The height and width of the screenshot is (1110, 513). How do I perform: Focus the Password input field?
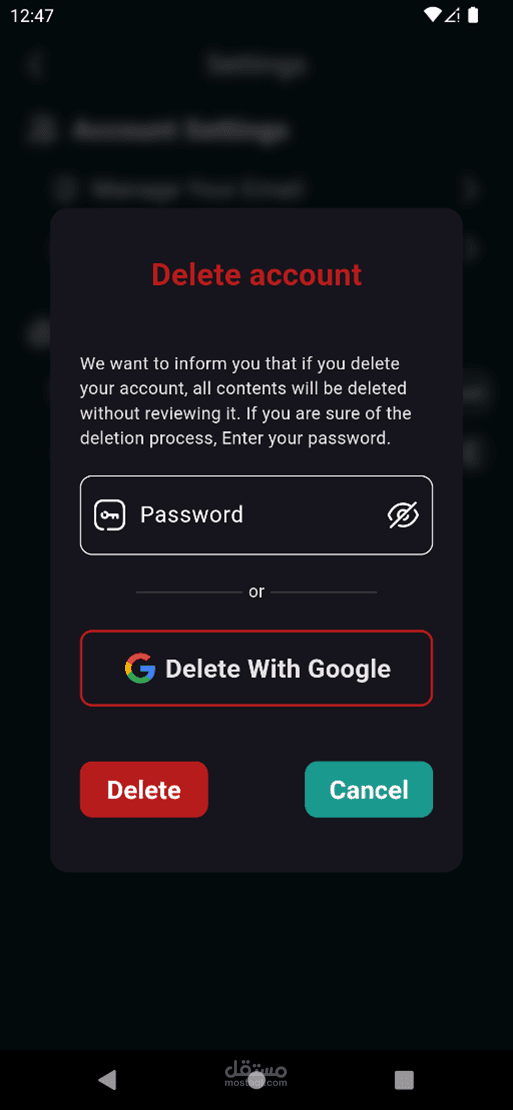256,515
